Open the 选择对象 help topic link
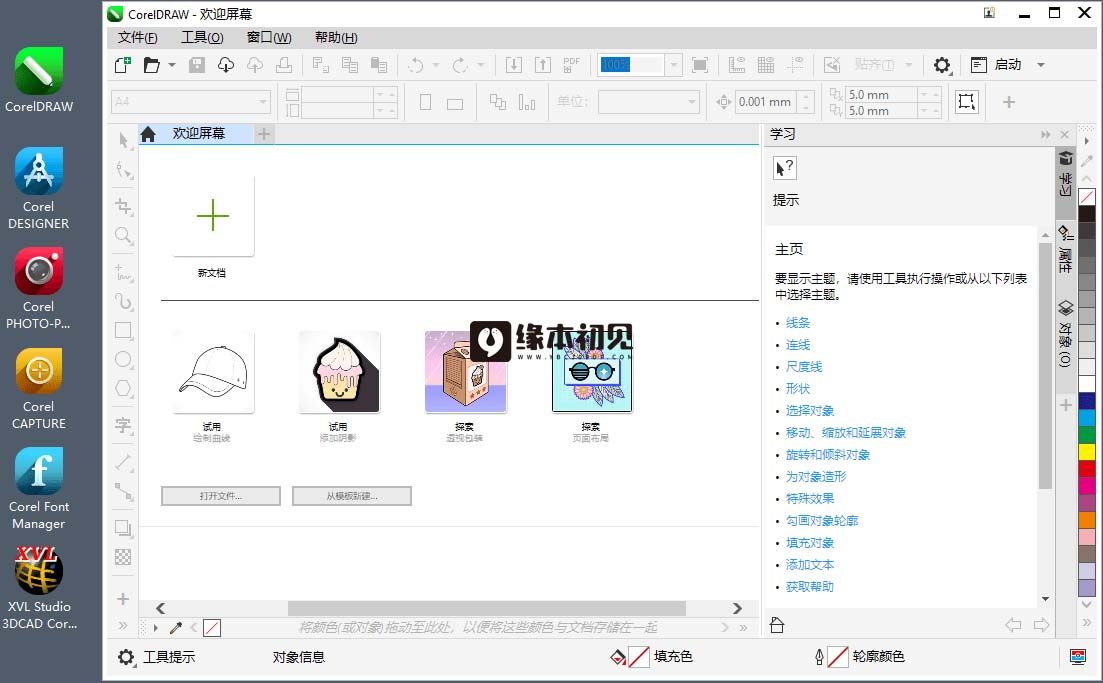 [810, 411]
